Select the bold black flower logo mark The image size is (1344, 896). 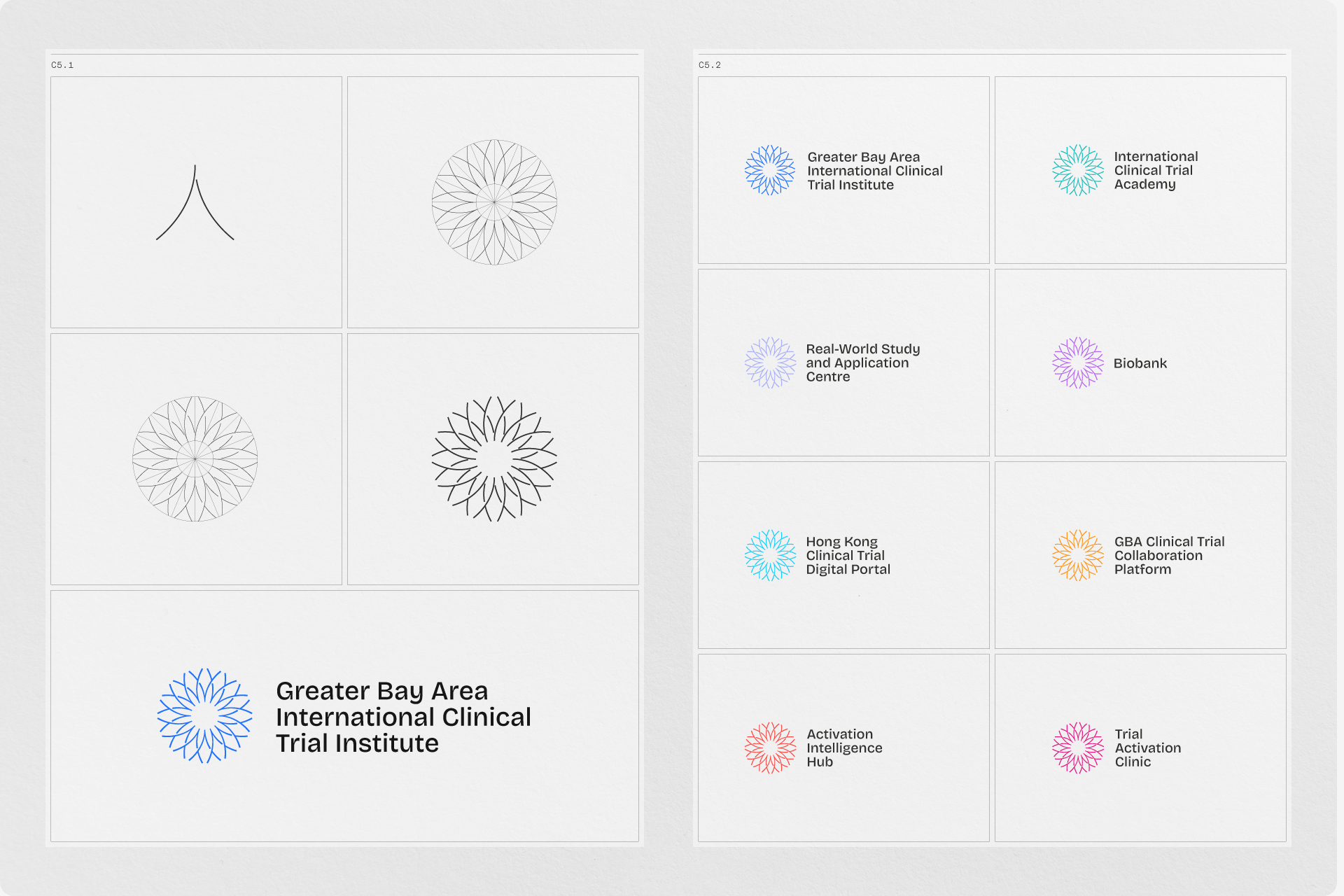click(x=494, y=459)
